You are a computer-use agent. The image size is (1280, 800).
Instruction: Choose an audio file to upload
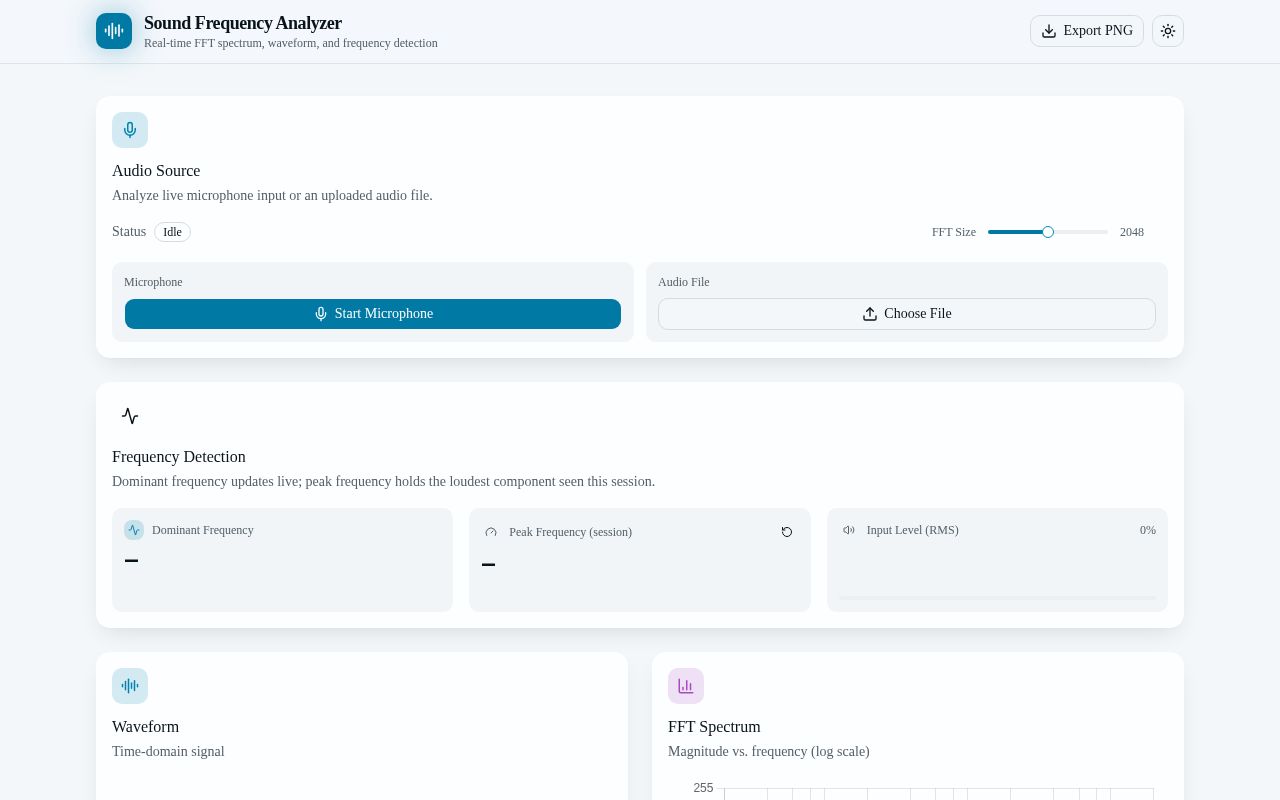point(907,314)
